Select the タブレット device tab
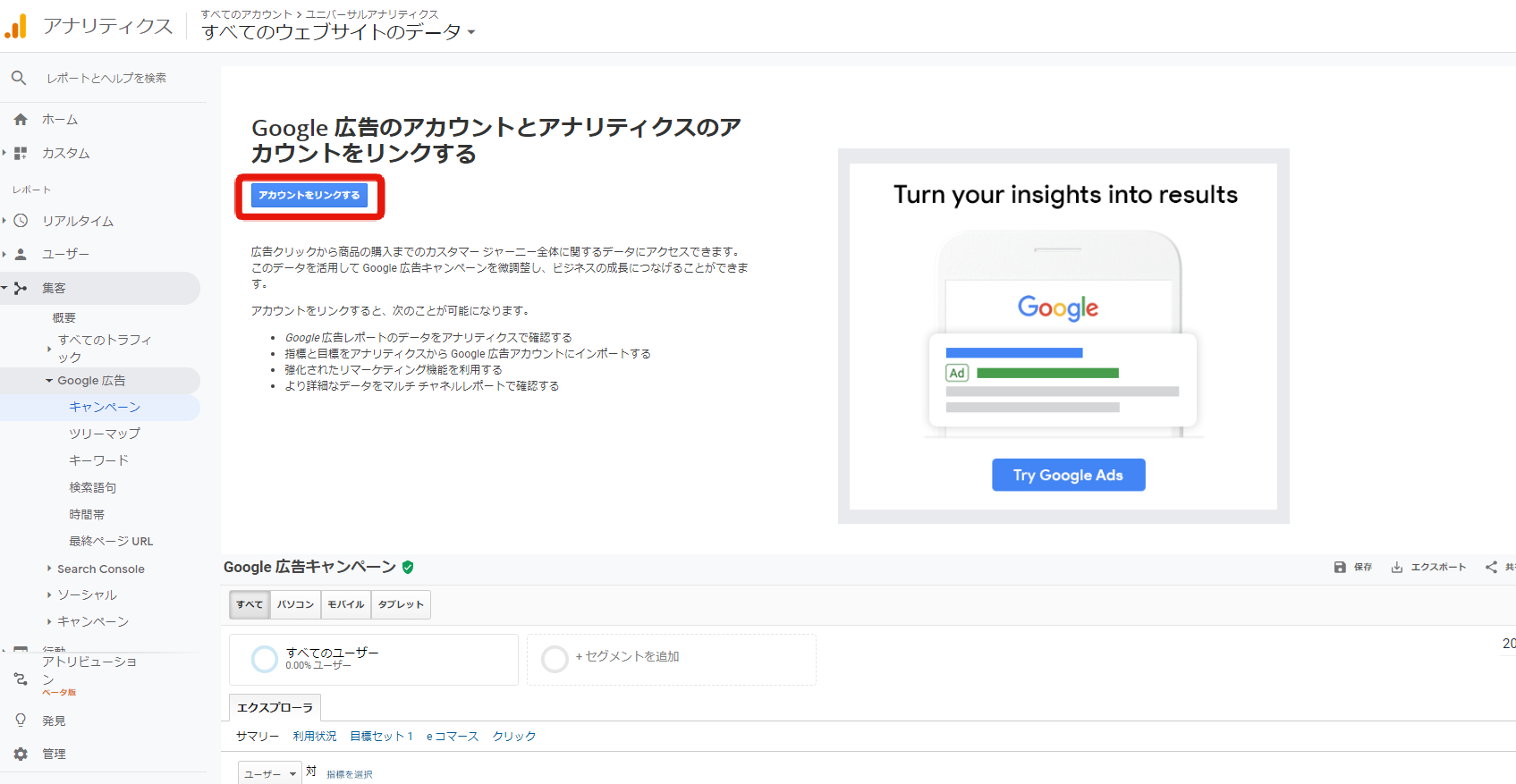Viewport: 1516px width, 784px height. click(x=401, y=604)
